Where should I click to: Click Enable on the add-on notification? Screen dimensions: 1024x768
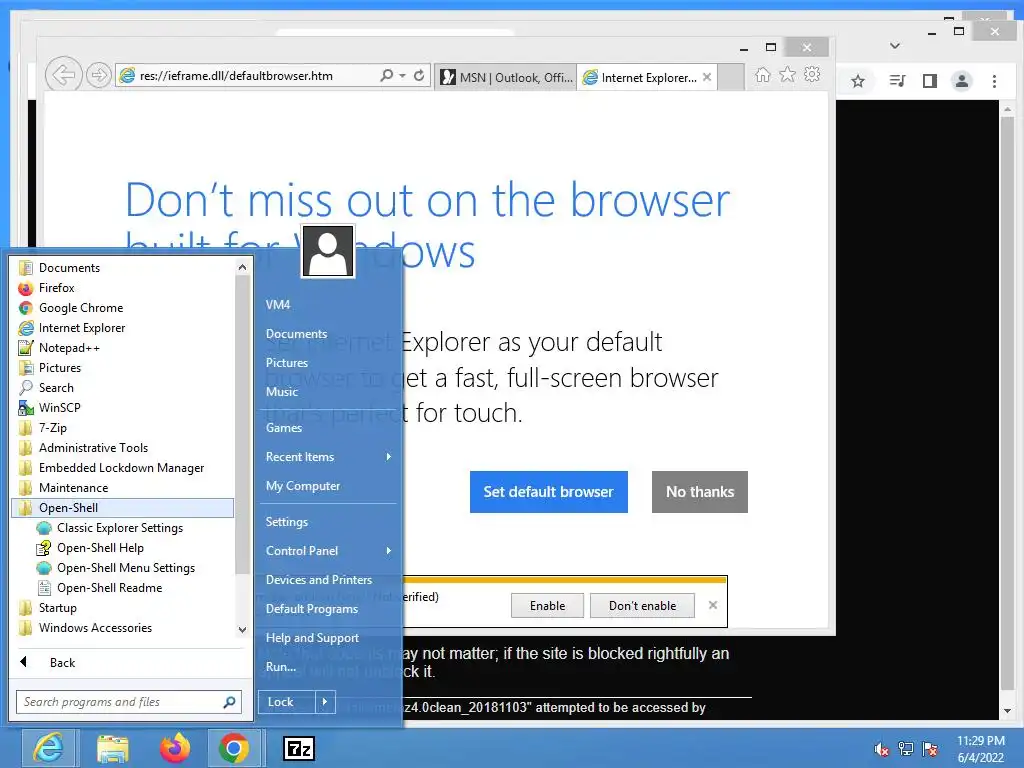pos(547,606)
